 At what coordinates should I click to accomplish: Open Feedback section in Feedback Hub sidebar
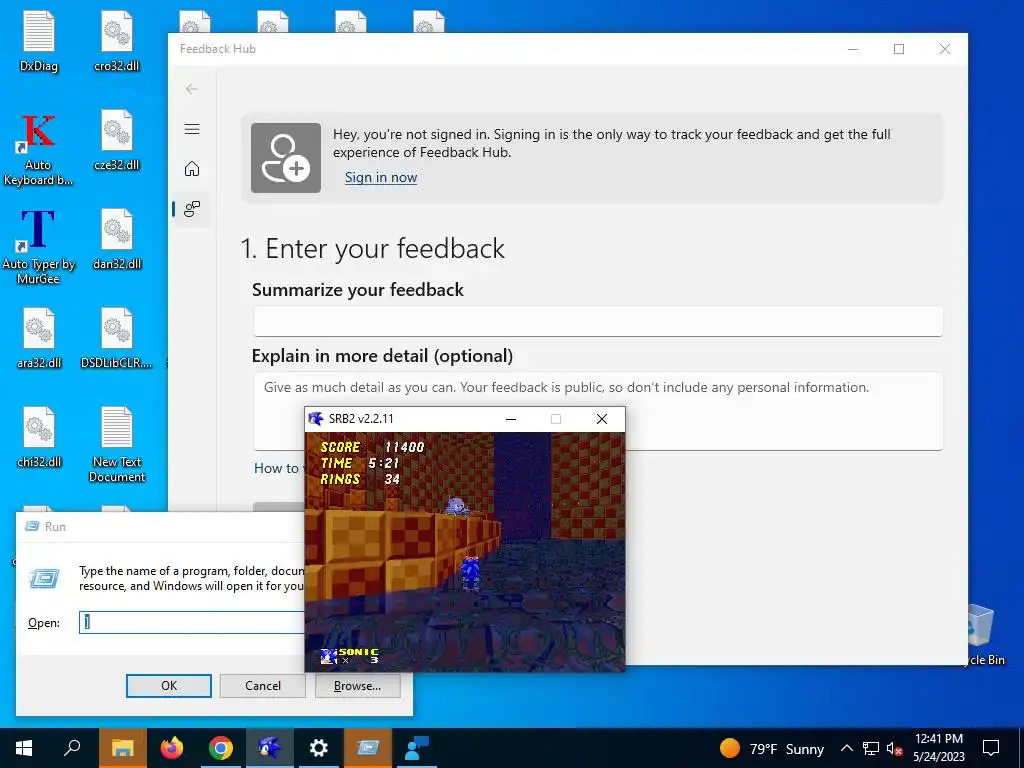click(x=192, y=209)
